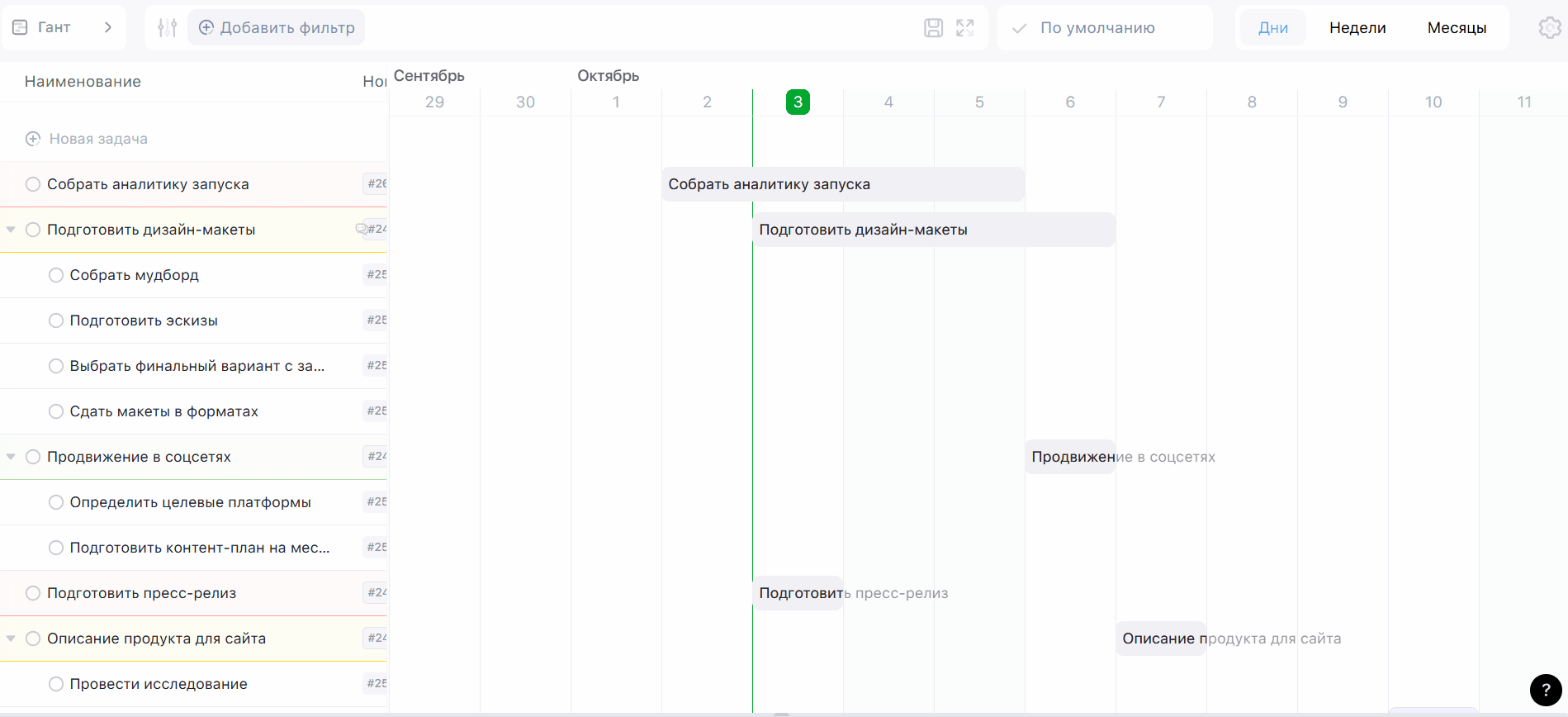Toggle completion circle for Подготовить пресс-релиз
Image resolution: width=1568 pixels, height=717 pixels.
click(x=33, y=593)
